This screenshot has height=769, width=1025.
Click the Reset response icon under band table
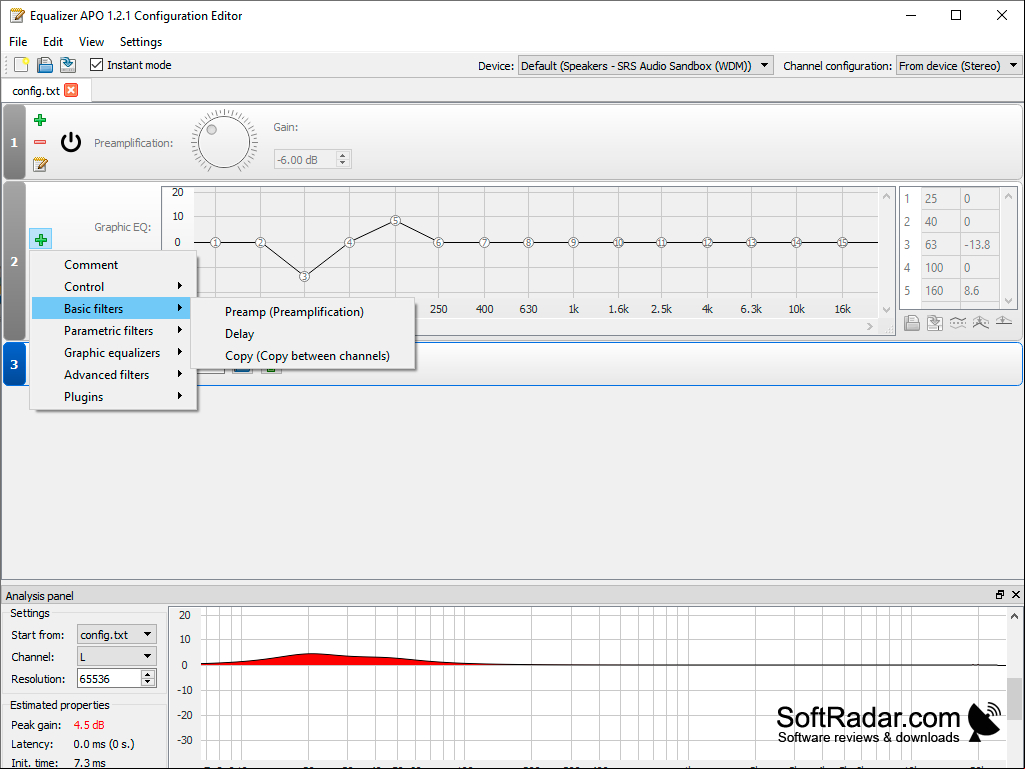1003,321
